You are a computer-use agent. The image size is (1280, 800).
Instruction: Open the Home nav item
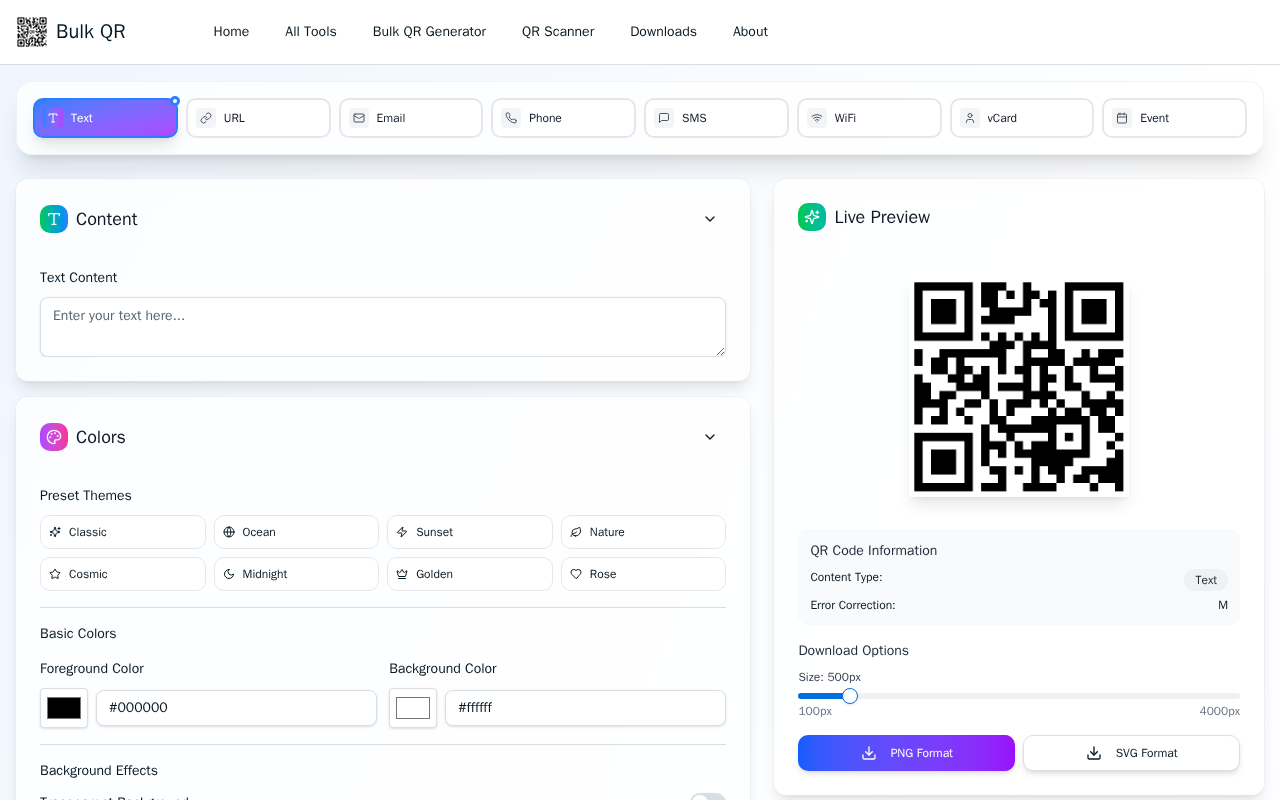[231, 32]
